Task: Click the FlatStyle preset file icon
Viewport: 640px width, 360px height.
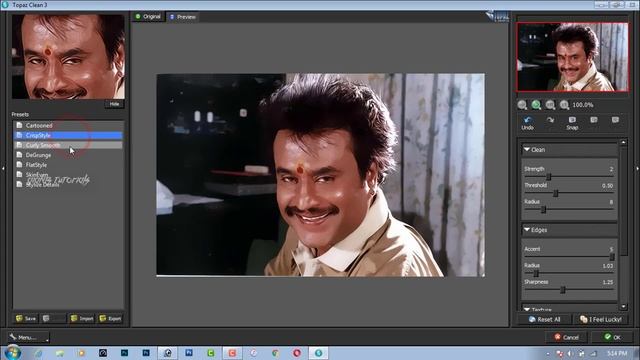Action: 19,165
